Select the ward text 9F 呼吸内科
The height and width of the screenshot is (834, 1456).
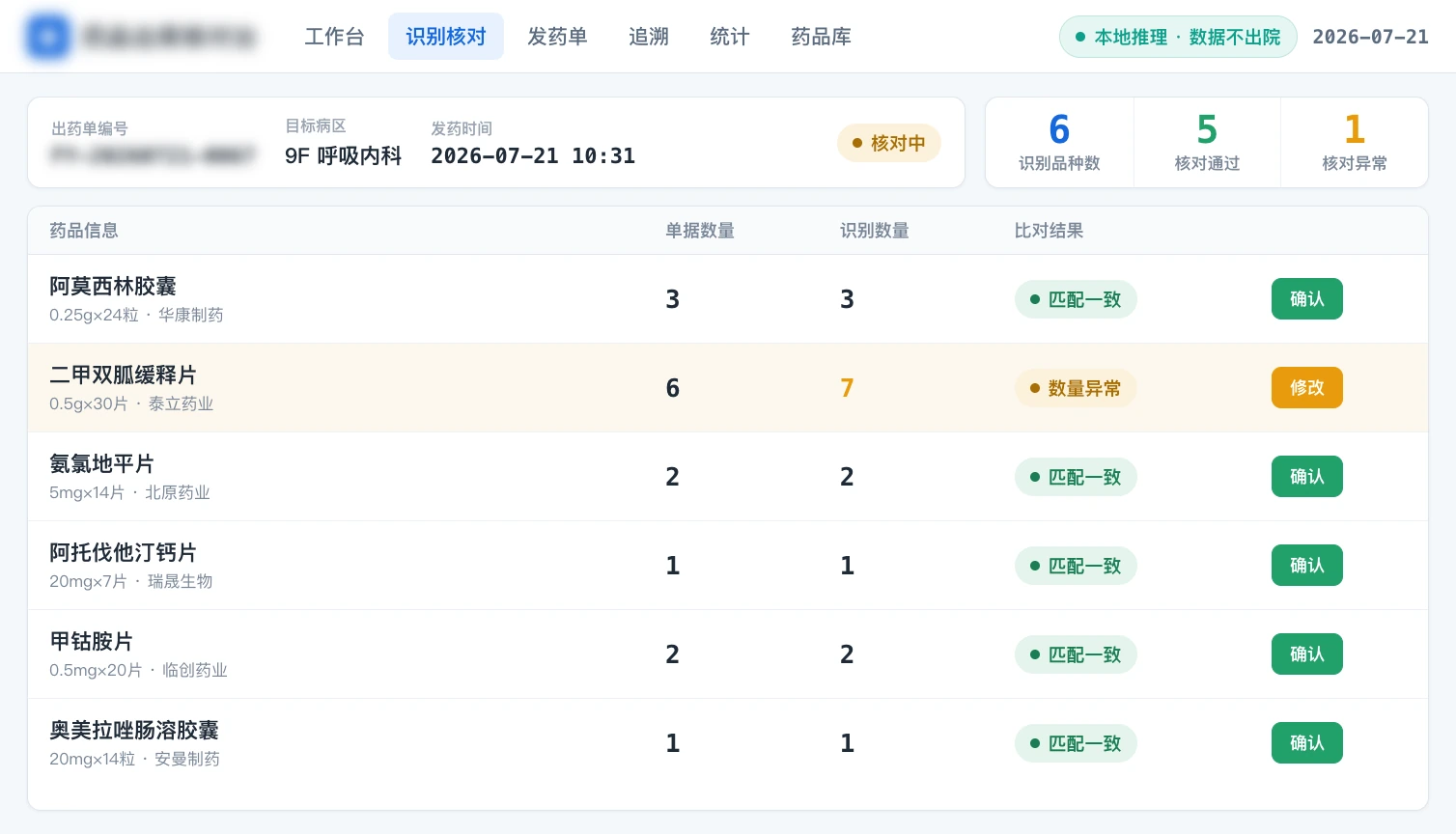pyautogui.click(x=343, y=155)
